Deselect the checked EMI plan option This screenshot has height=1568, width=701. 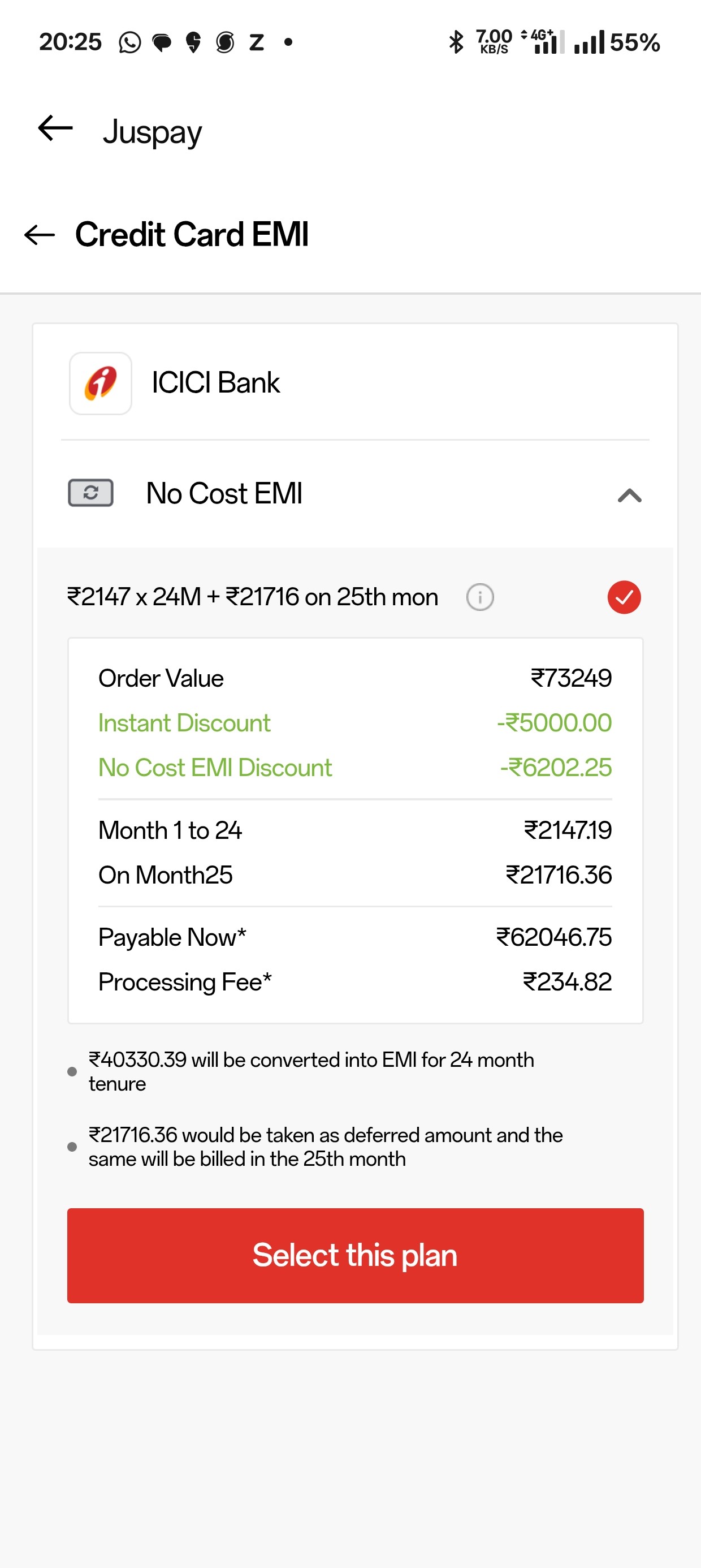[624, 597]
